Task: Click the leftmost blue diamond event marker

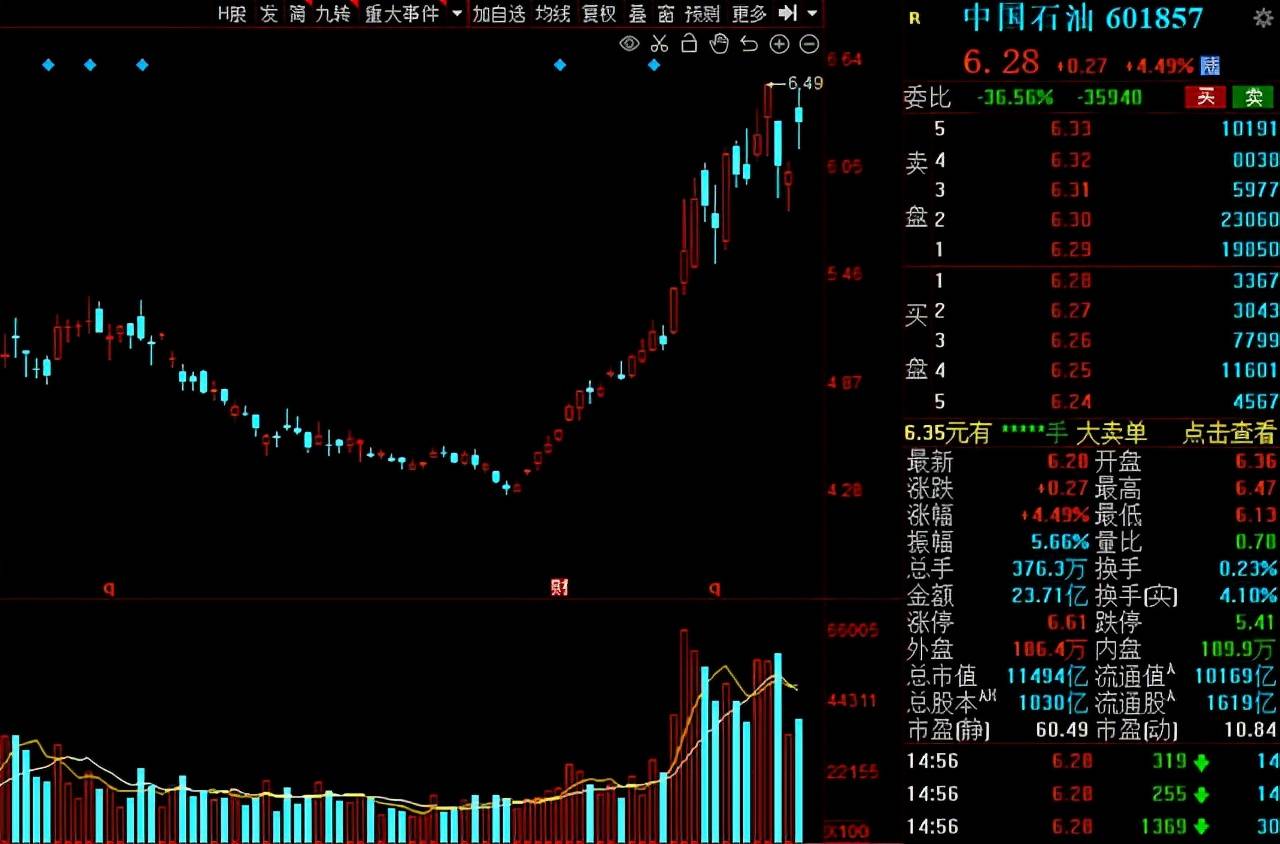Action: (48, 65)
